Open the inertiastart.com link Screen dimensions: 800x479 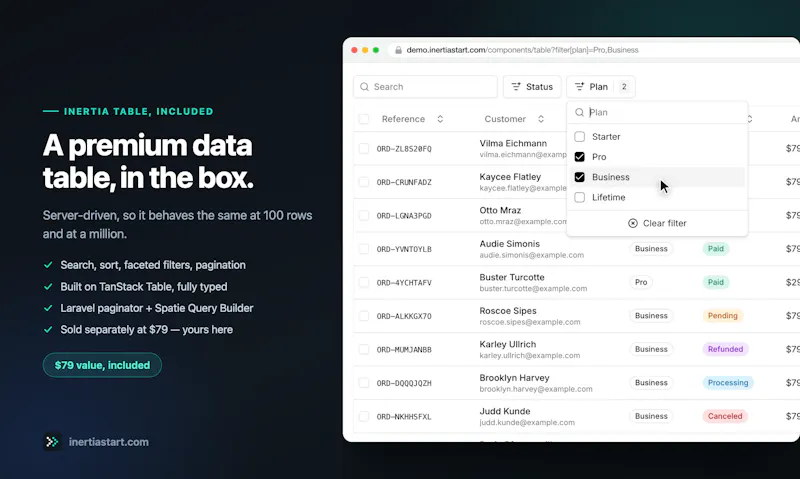109,442
